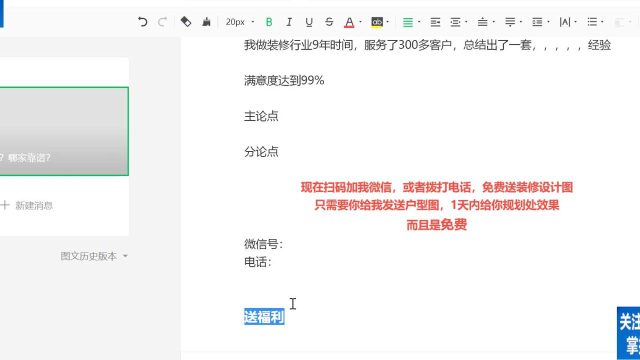This screenshot has width=640, height=360.
Task: Click the red line starting 现在扫码加我微信
Action: (x=437, y=187)
